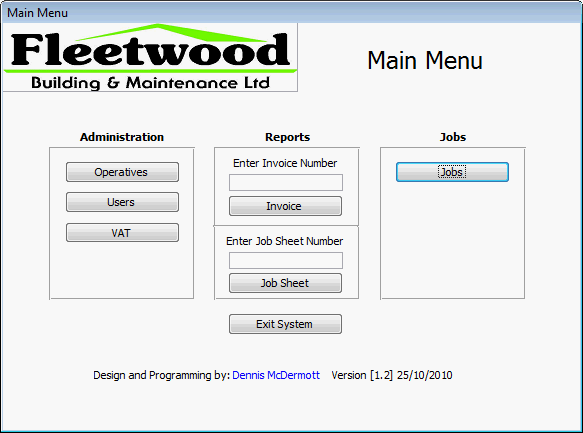The width and height of the screenshot is (583, 433).
Task: Open the Operatives administration screen
Action: click(x=122, y=172)
